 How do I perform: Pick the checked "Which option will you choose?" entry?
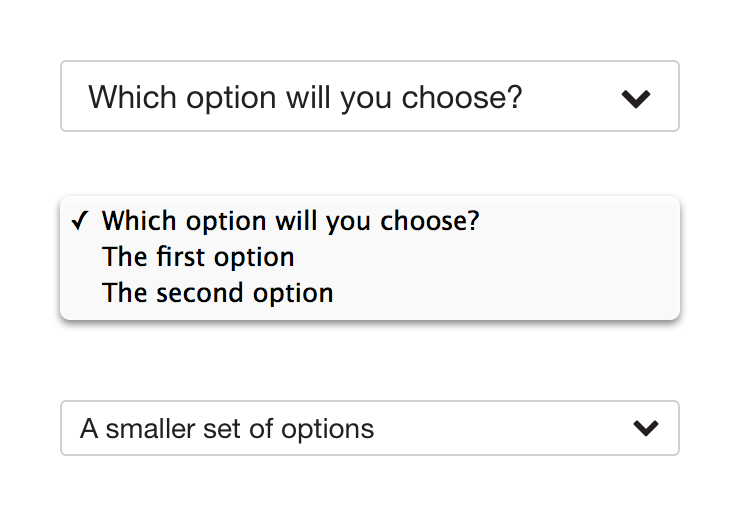(x=290, y=221)
